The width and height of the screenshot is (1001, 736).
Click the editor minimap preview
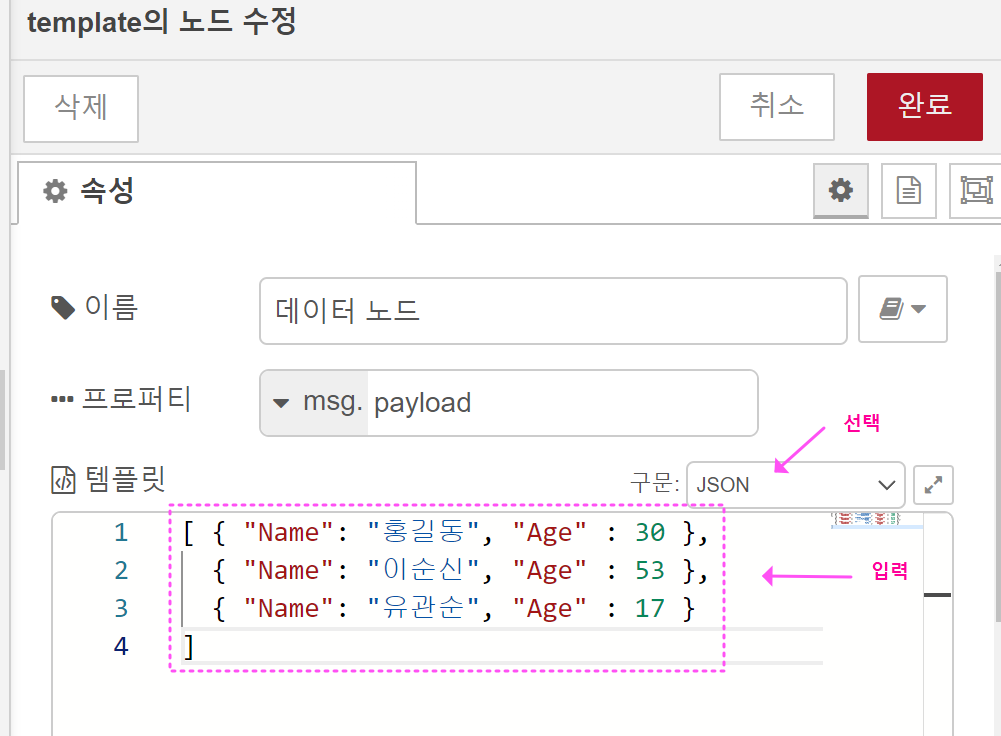pos(876,520)
